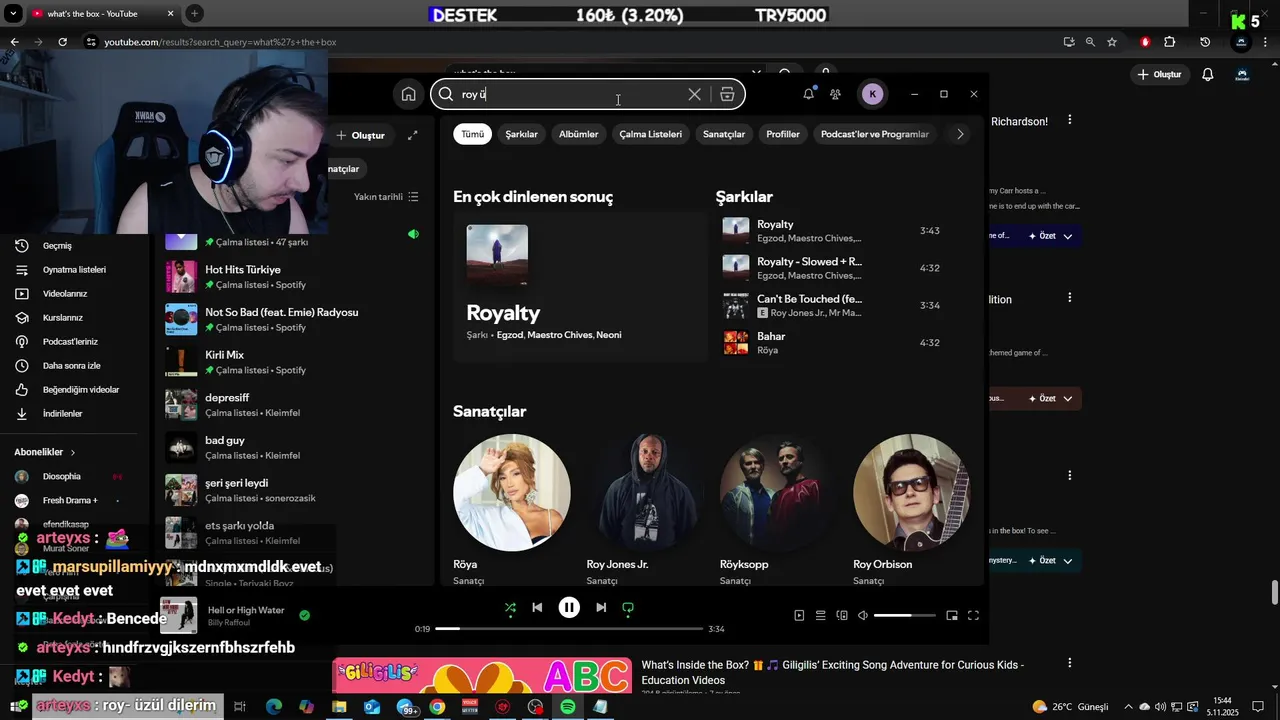Click YouTube Oluştur button
This screenshot has height=720, width=1280.
click(x=1159, y=74)
